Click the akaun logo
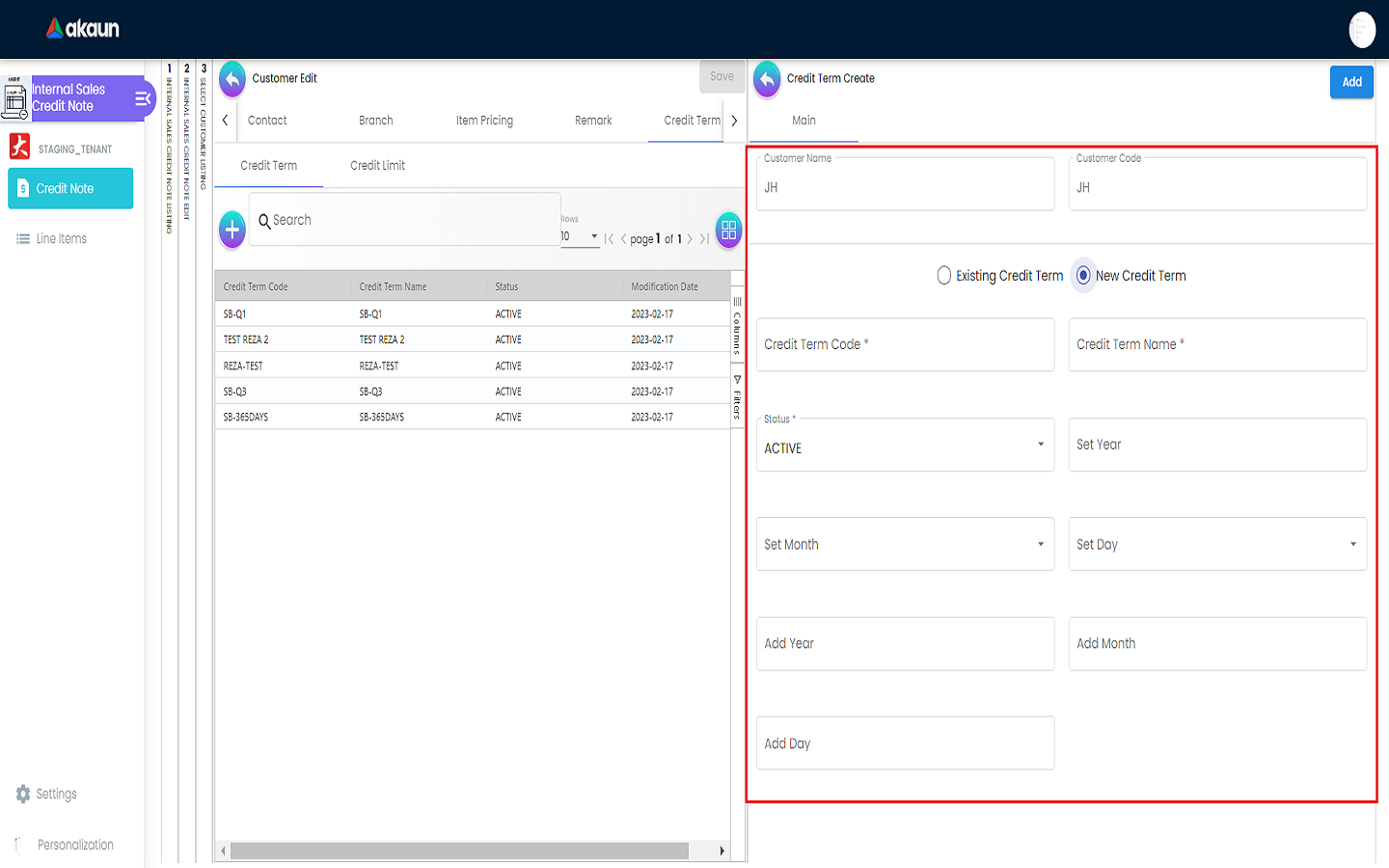Screen dimensions: 1389x868 [x=83, y=29]
